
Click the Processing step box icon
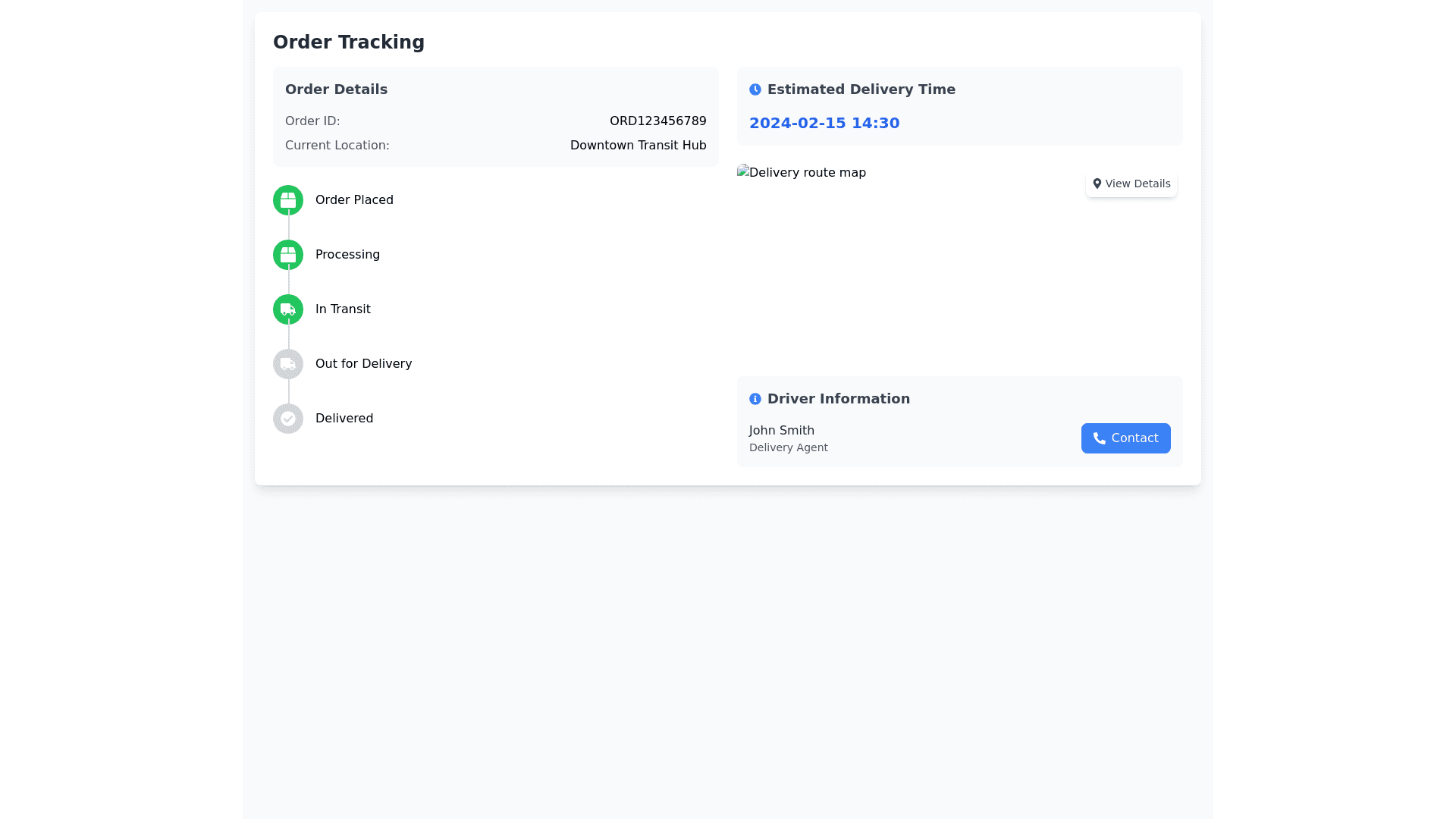288,255
